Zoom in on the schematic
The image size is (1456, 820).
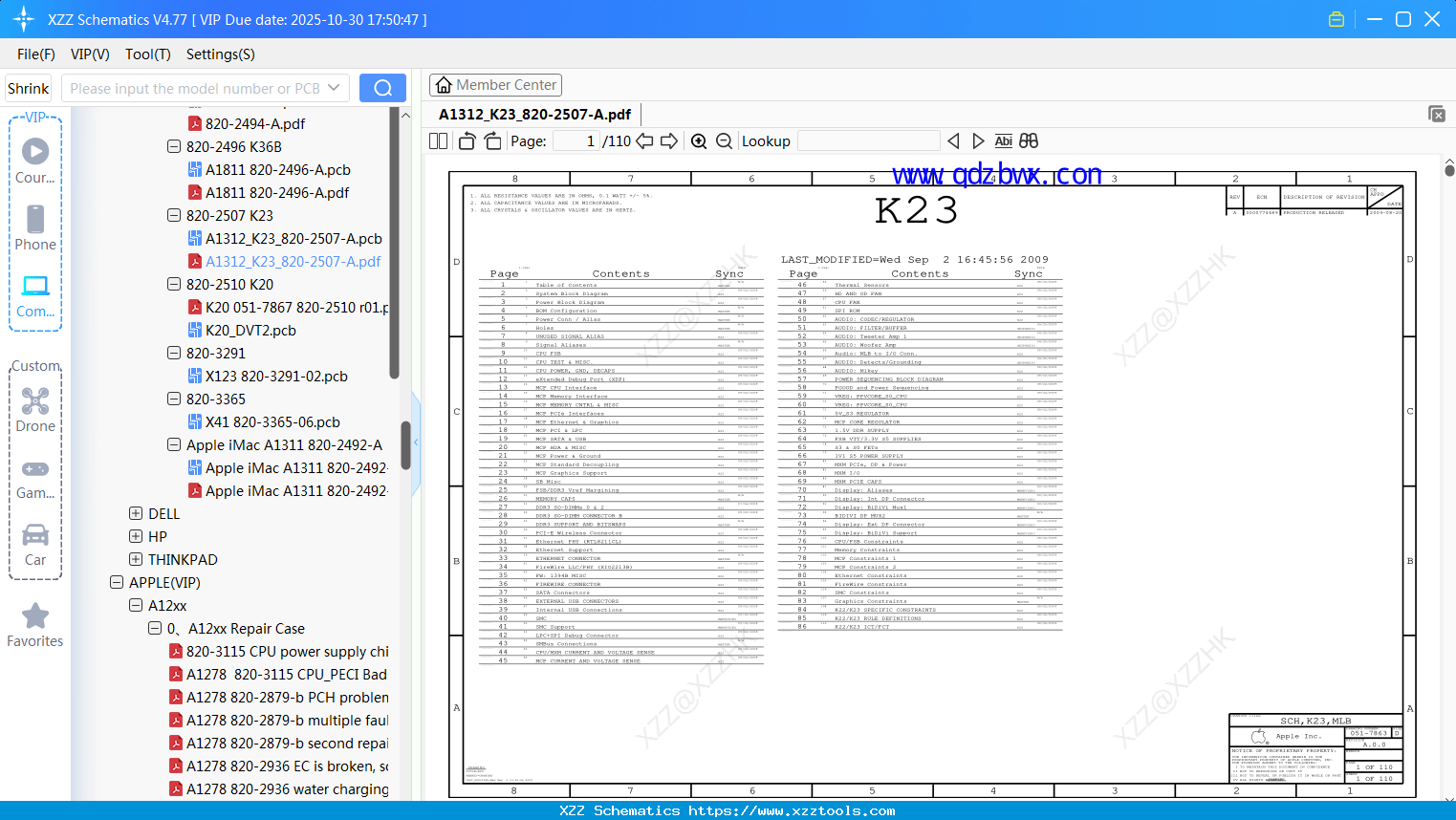click(699, 141)
